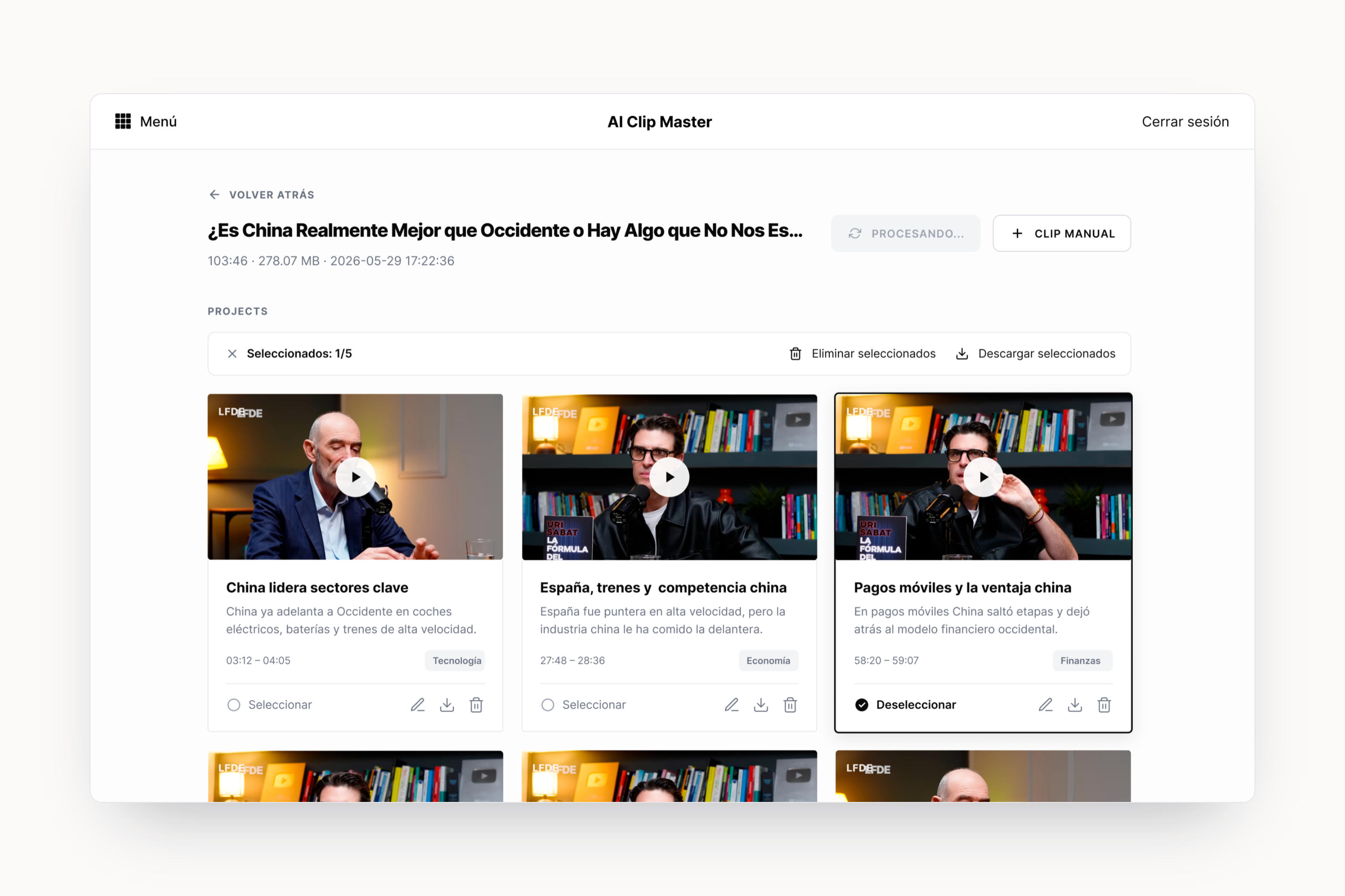Viewport: 1345px width, 896px height.
Task: Clear selection with the X icon
Action: pos(232,353)
